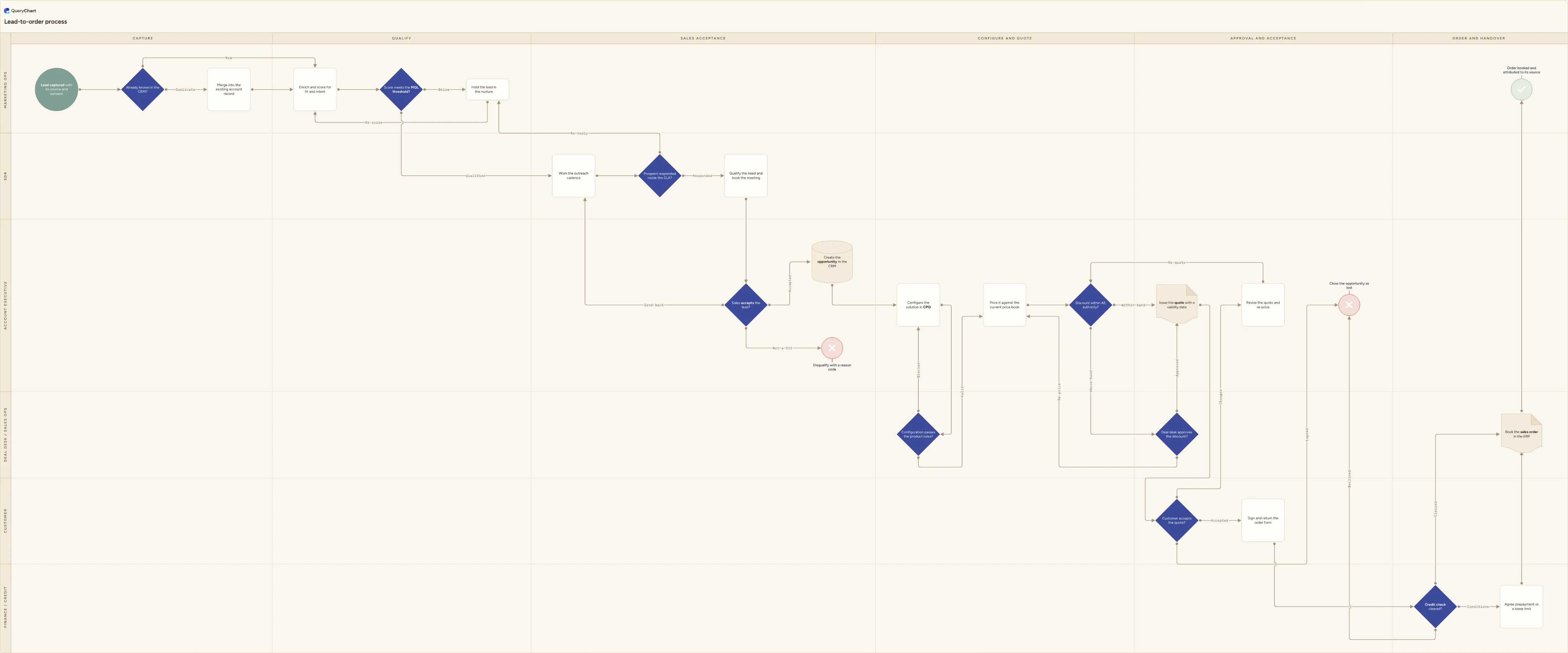Image resolution: width=1568 pixels, height=653 pixels.
Task: Click the Duplicate edge label
Action: (x=186, y=90)
